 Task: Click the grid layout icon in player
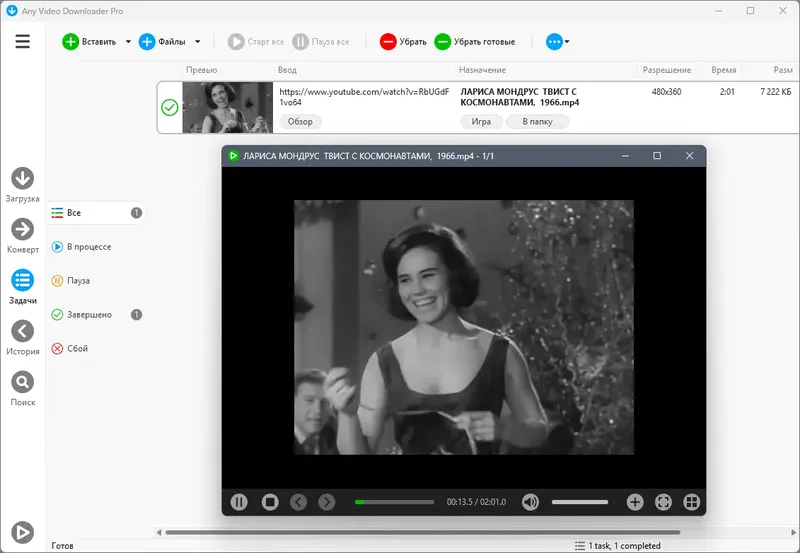692,502
